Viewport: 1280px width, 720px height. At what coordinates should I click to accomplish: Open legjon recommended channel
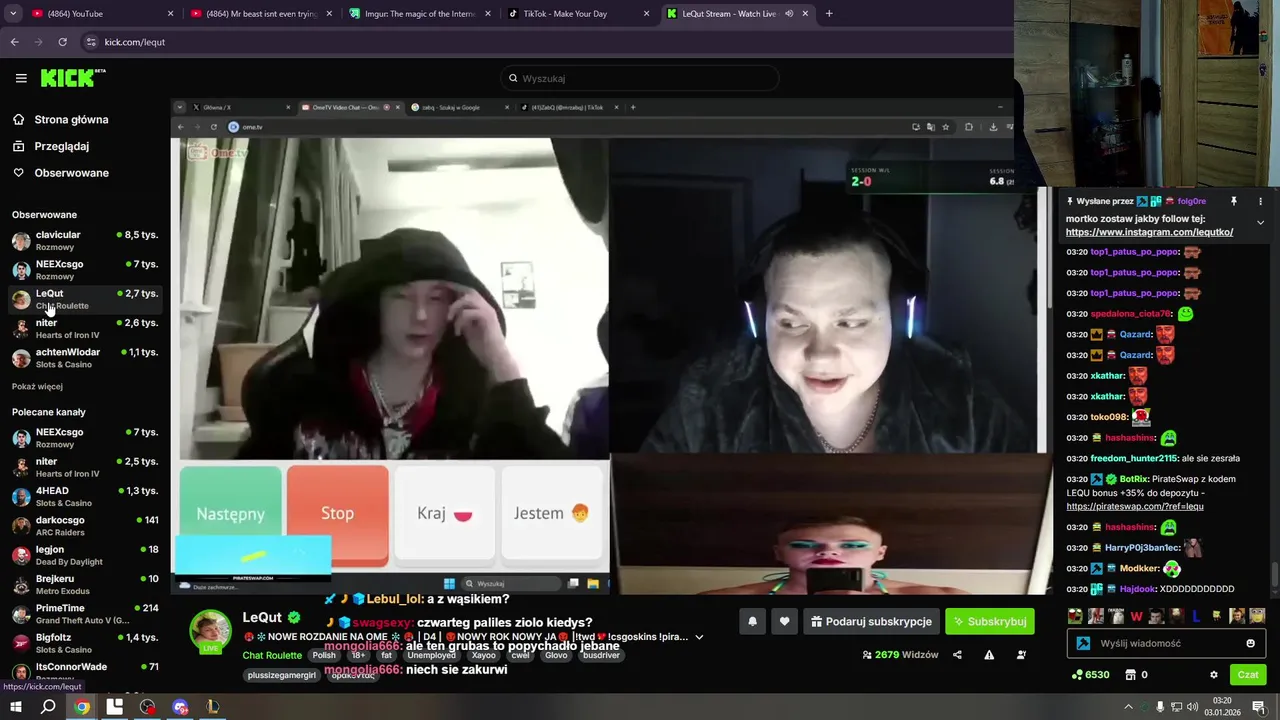pos(85,555)
